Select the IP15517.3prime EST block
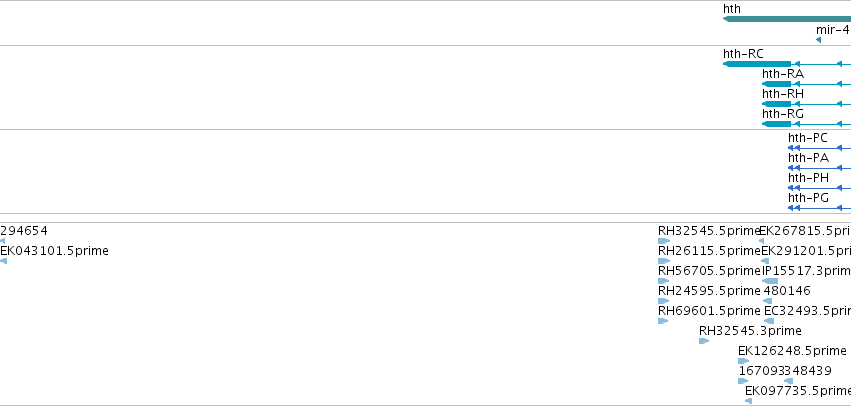This screenshot has width=851, height=406. 770,281
